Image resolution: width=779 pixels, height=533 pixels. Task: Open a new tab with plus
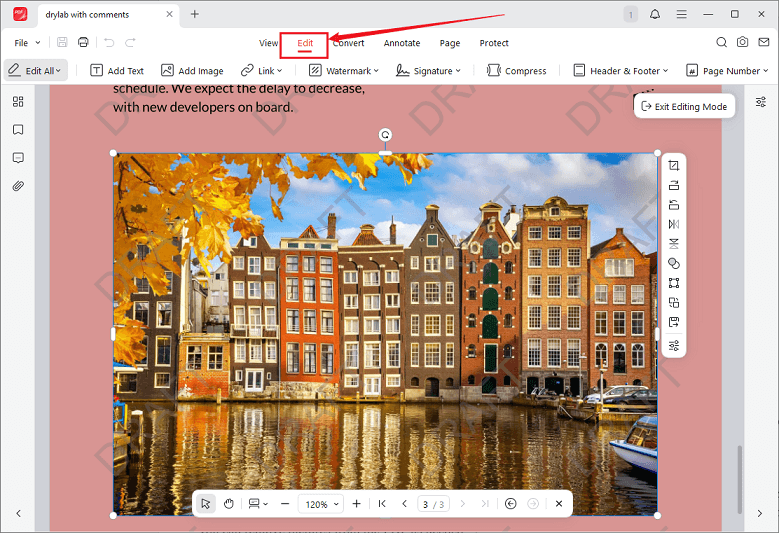pyautogui.click(x=195, y=14)
